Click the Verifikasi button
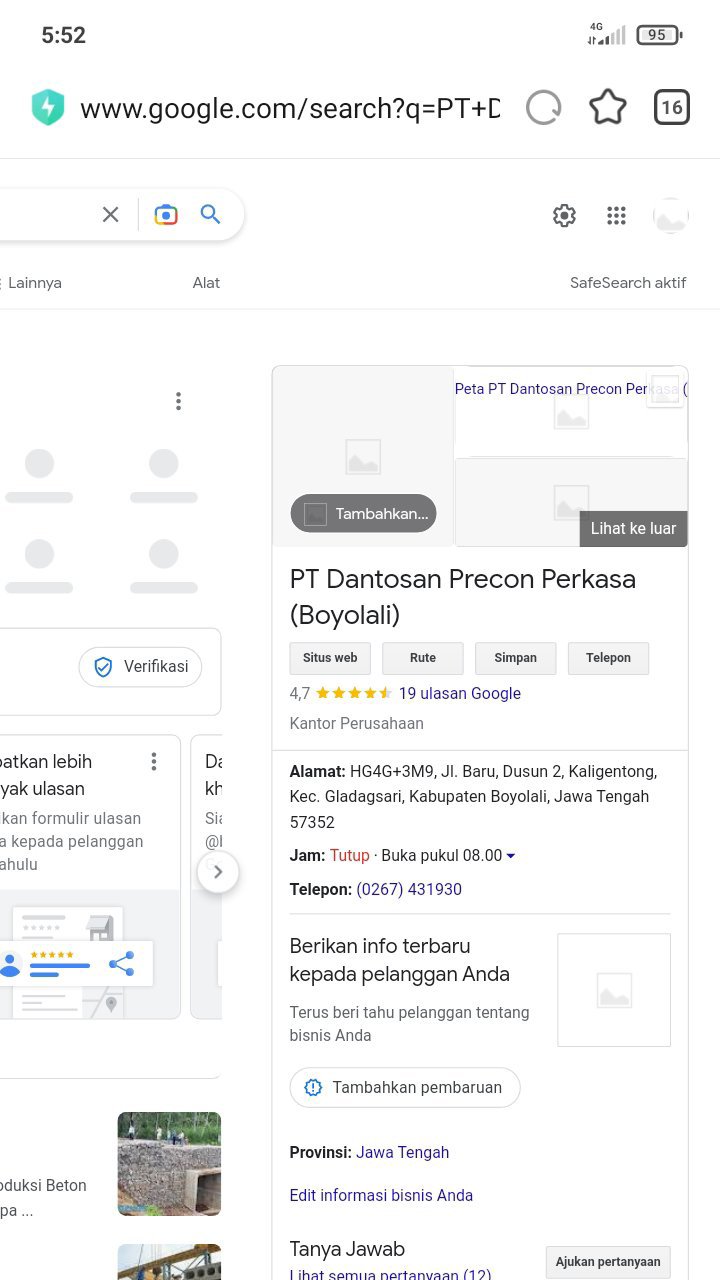Image resolution: width=720 pixels, height=1280 pixels. pyautogui.click(x=140, y=667)
